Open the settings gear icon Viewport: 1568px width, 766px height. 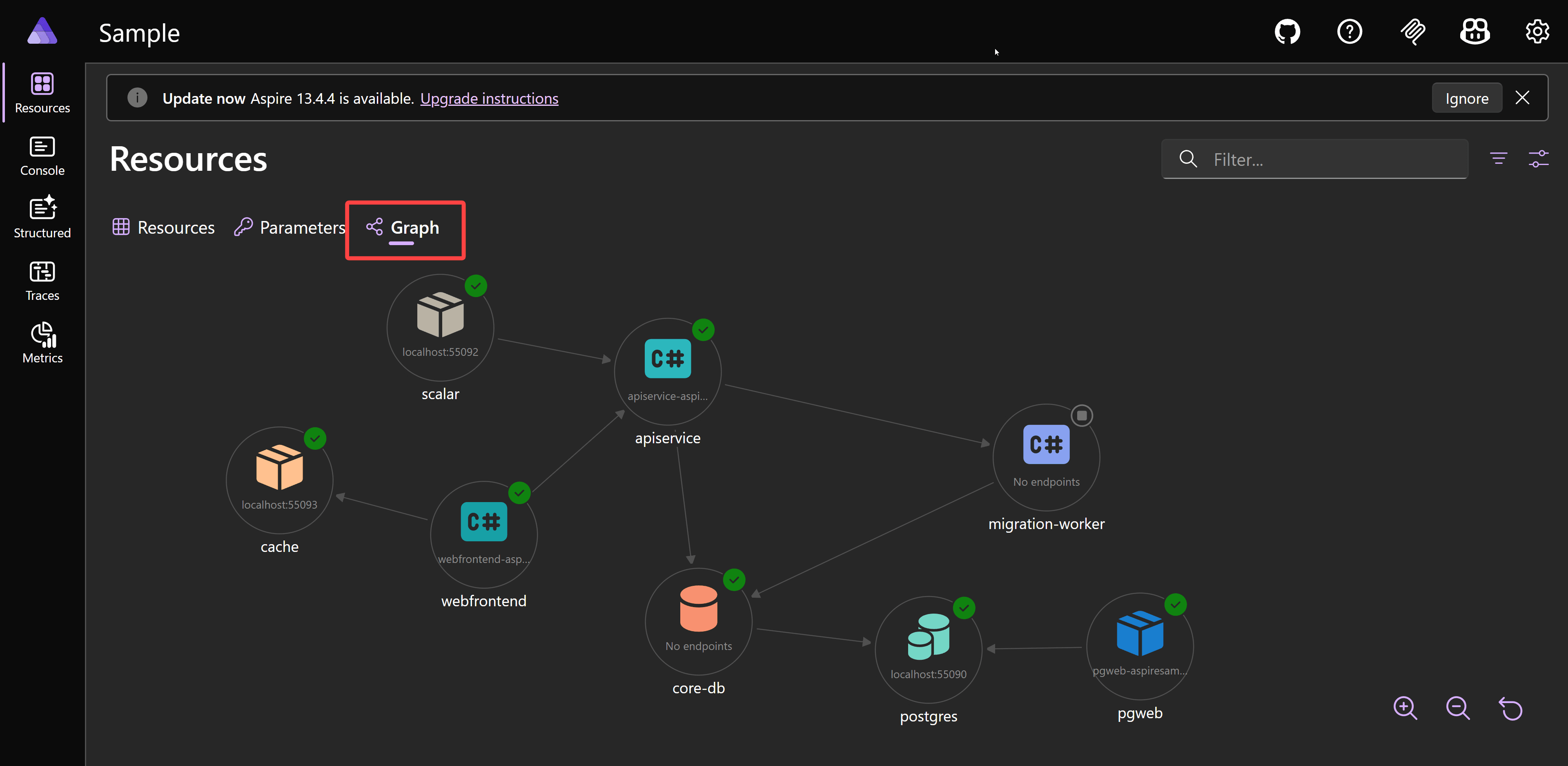pyautogui.click(x=1537, y=32)
